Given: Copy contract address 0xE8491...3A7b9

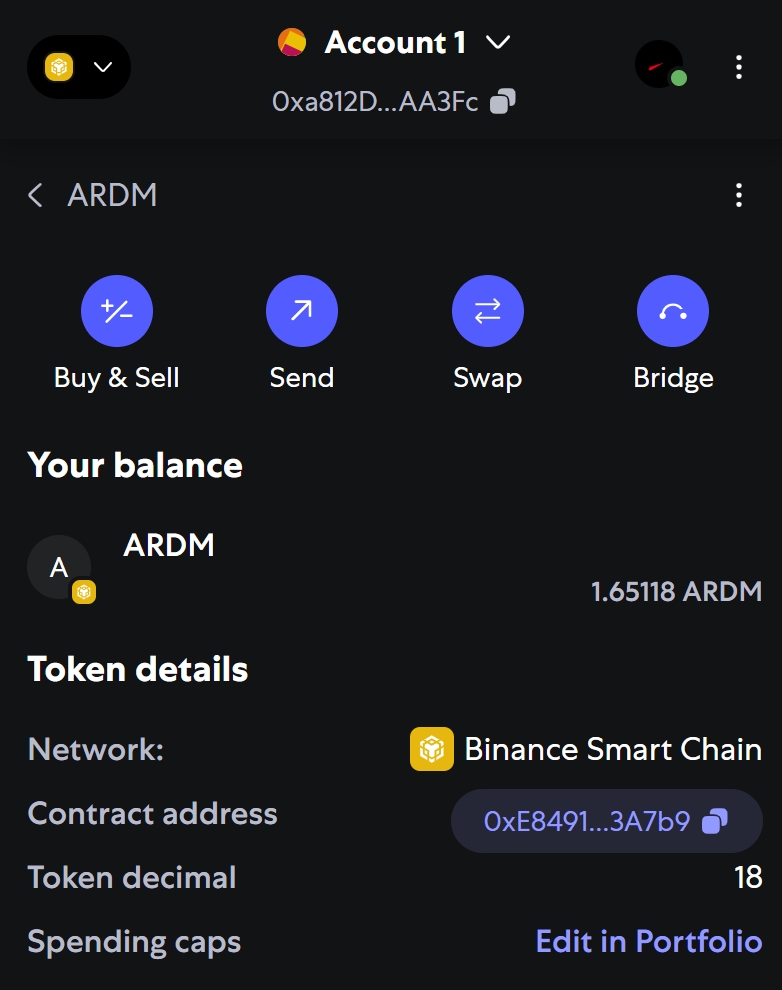Looking at the screenshot, I should tap(714, 821).
